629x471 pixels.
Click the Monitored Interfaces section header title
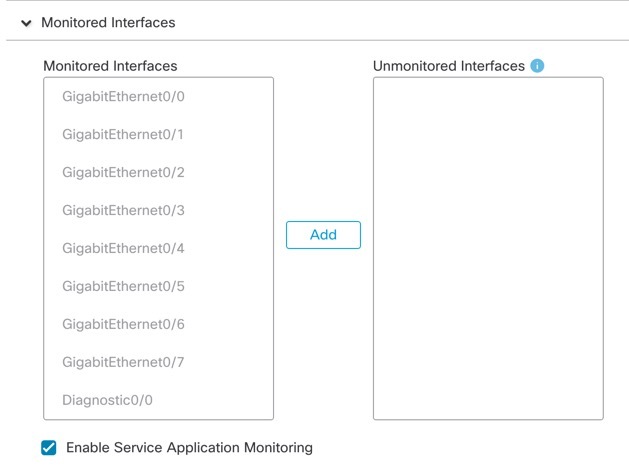point(107,22)
